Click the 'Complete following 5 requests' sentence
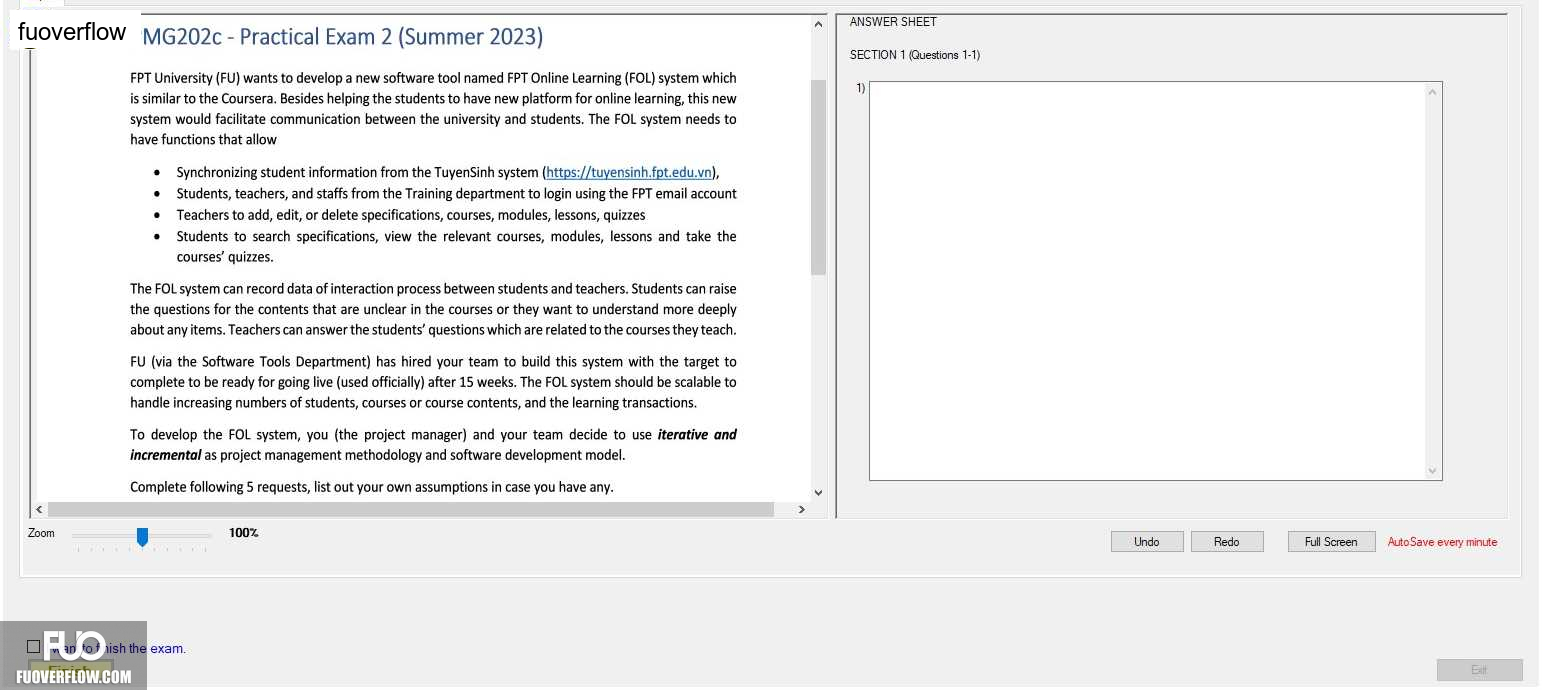1542x690 pixels. pos(371,487)
